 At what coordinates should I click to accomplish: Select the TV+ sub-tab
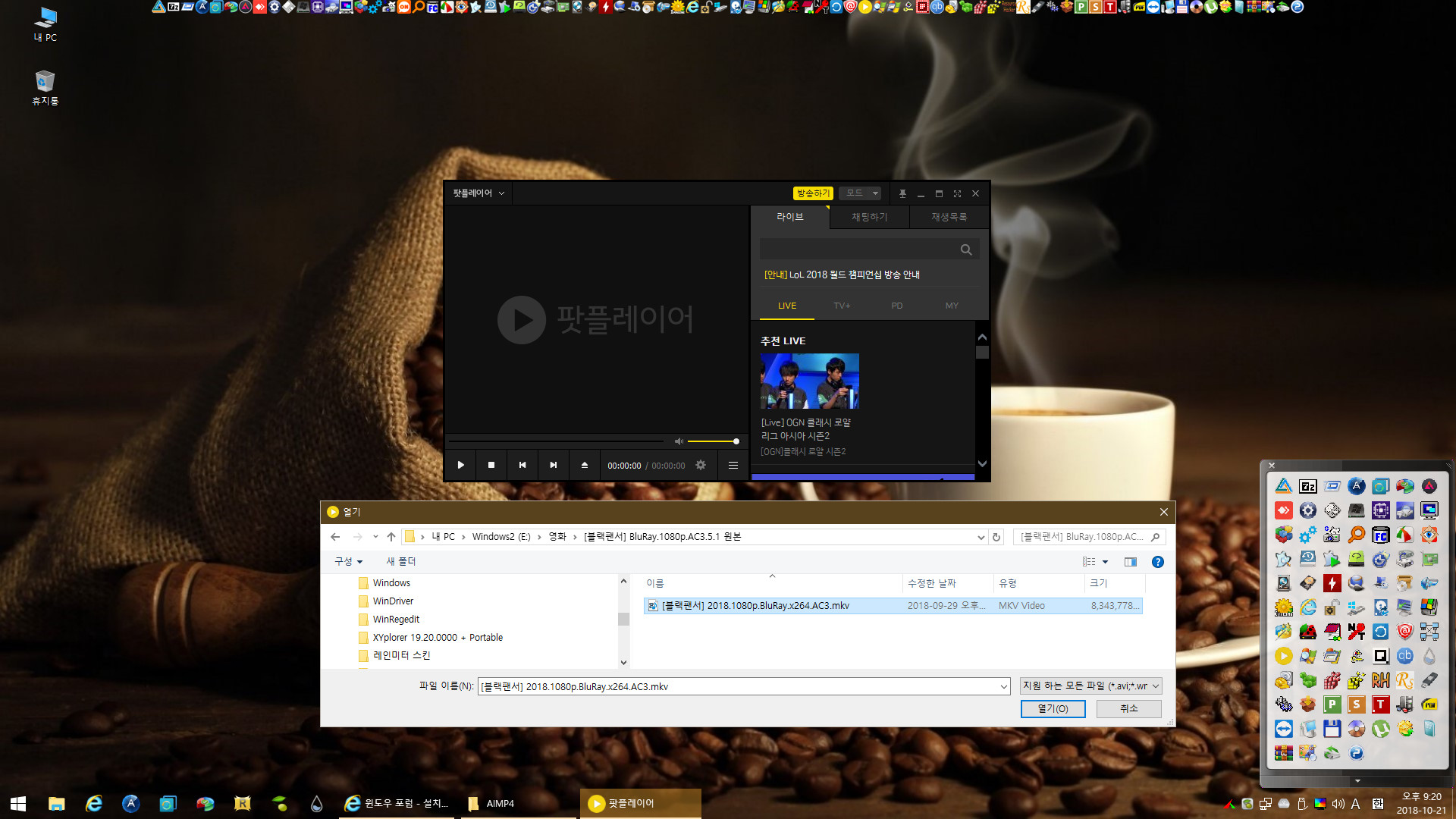tap(842, 306)
